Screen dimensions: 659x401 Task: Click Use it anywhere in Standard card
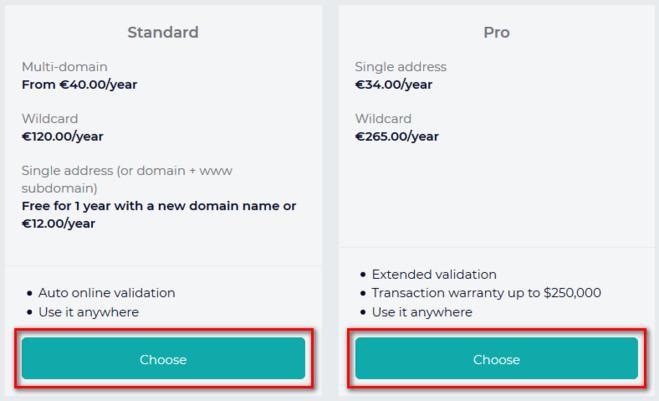tap(88, 312)
